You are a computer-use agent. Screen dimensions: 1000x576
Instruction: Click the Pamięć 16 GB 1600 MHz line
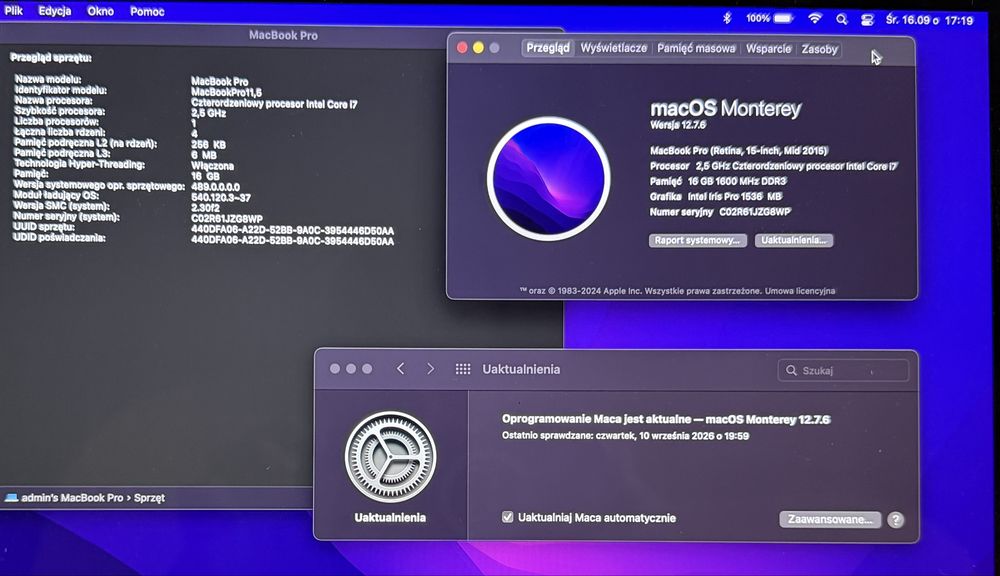coord(718,181)
